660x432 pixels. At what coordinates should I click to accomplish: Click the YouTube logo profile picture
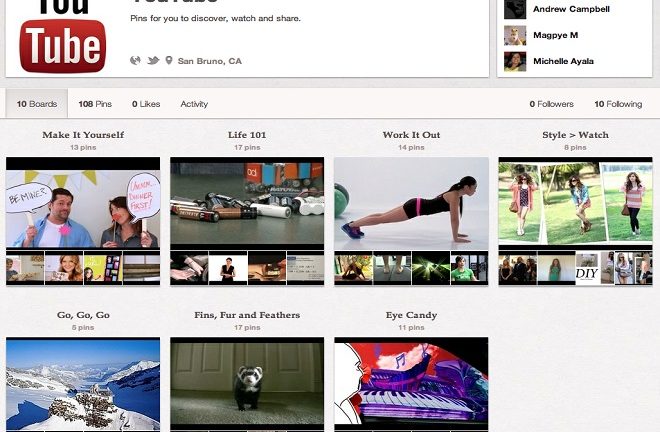point(62,37)
